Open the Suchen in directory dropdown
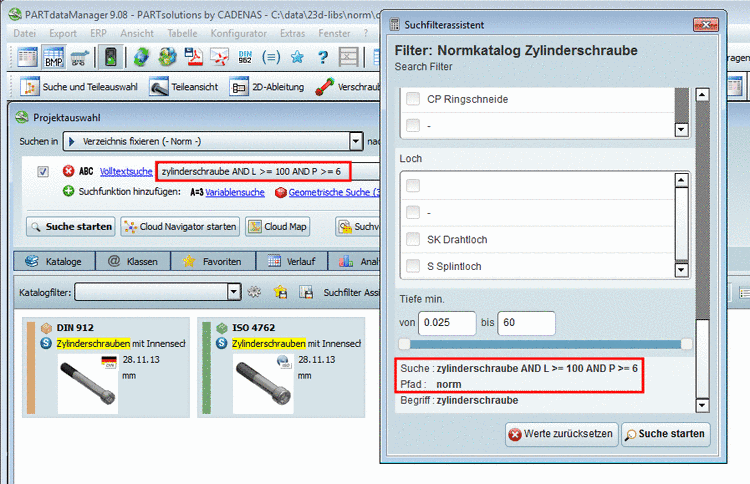Image resolution: width=750 pixels, height=484 pixels. click(355, 142)
